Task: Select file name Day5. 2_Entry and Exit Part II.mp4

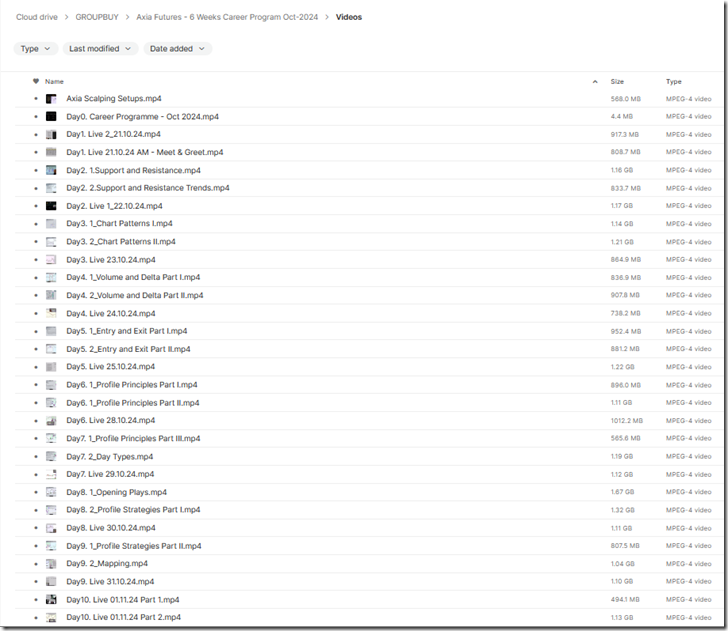Action: (128, 349)
